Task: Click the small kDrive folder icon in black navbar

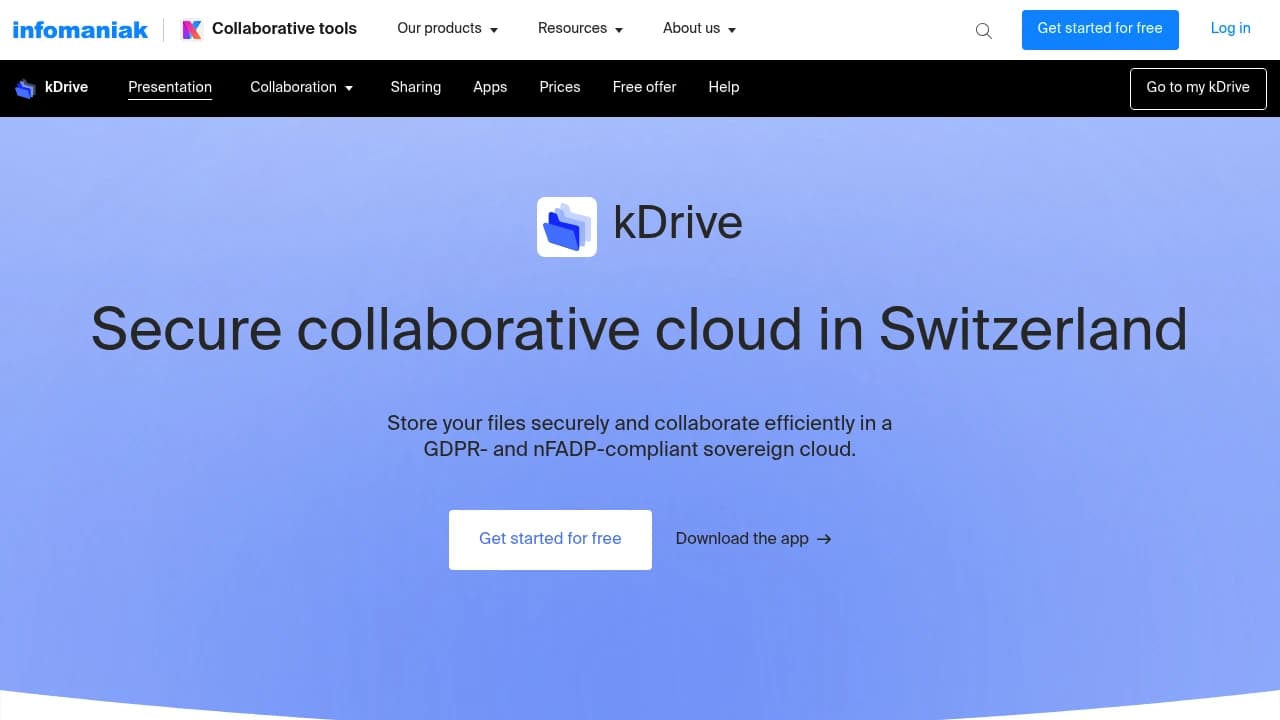Action: 25,88
